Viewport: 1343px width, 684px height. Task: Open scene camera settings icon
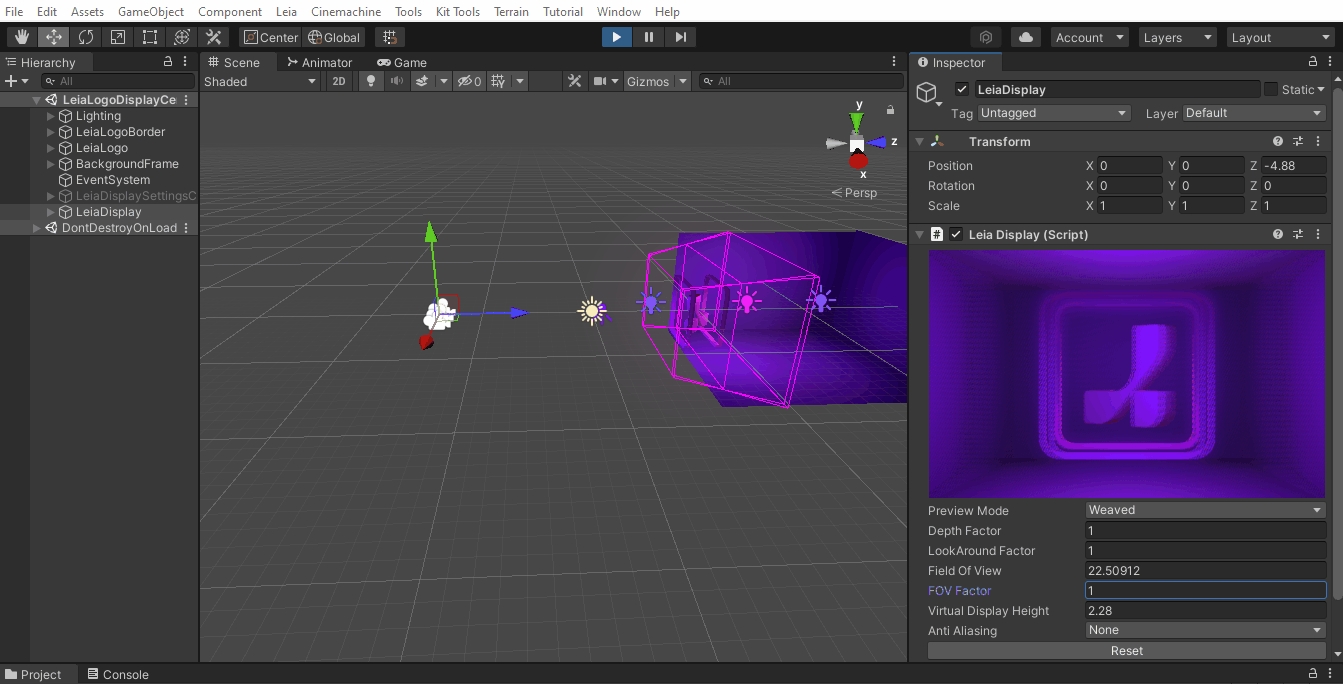point(600,81)
